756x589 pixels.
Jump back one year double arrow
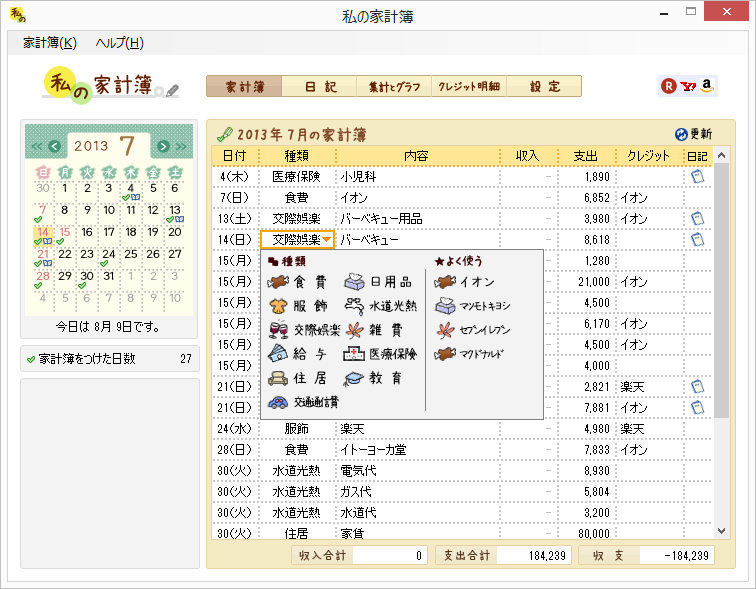click(37, 146)
